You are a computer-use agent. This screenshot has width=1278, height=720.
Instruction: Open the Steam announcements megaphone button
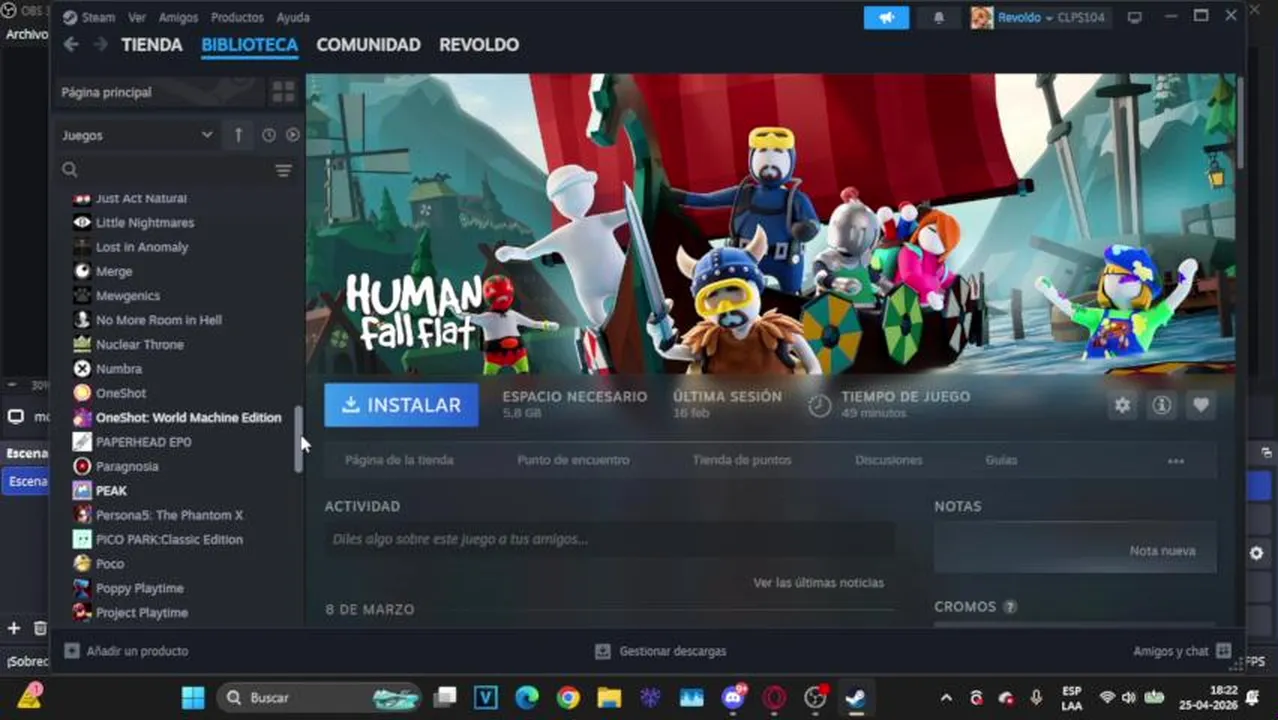(x=887, y=18)
